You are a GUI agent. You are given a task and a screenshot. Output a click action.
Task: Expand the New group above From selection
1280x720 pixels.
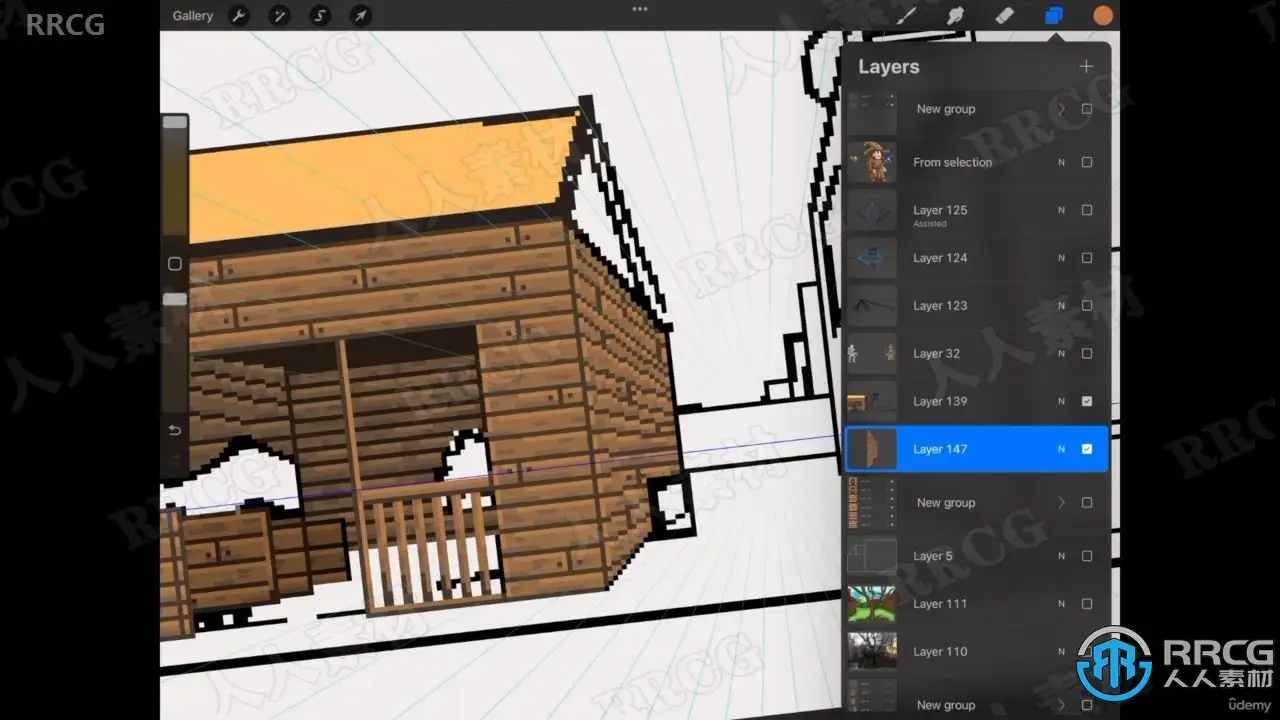1061,109
